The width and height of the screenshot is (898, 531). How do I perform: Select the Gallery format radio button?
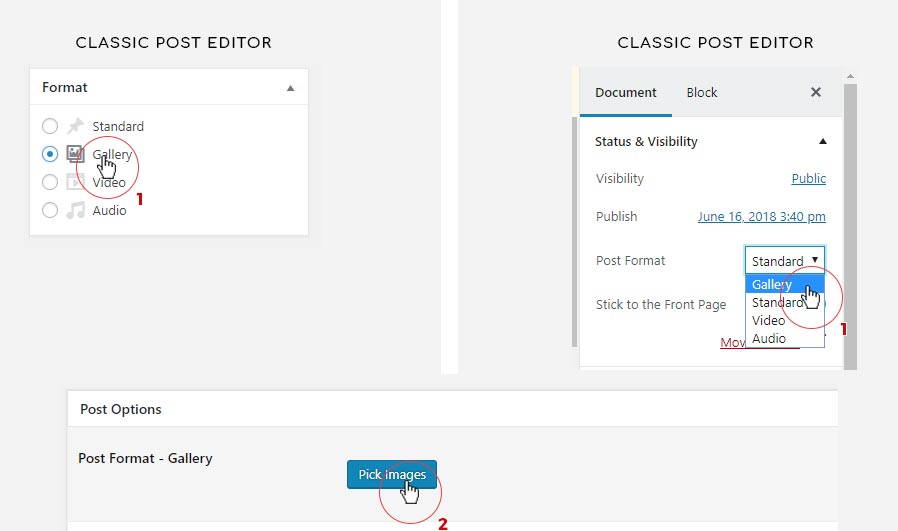50,154
